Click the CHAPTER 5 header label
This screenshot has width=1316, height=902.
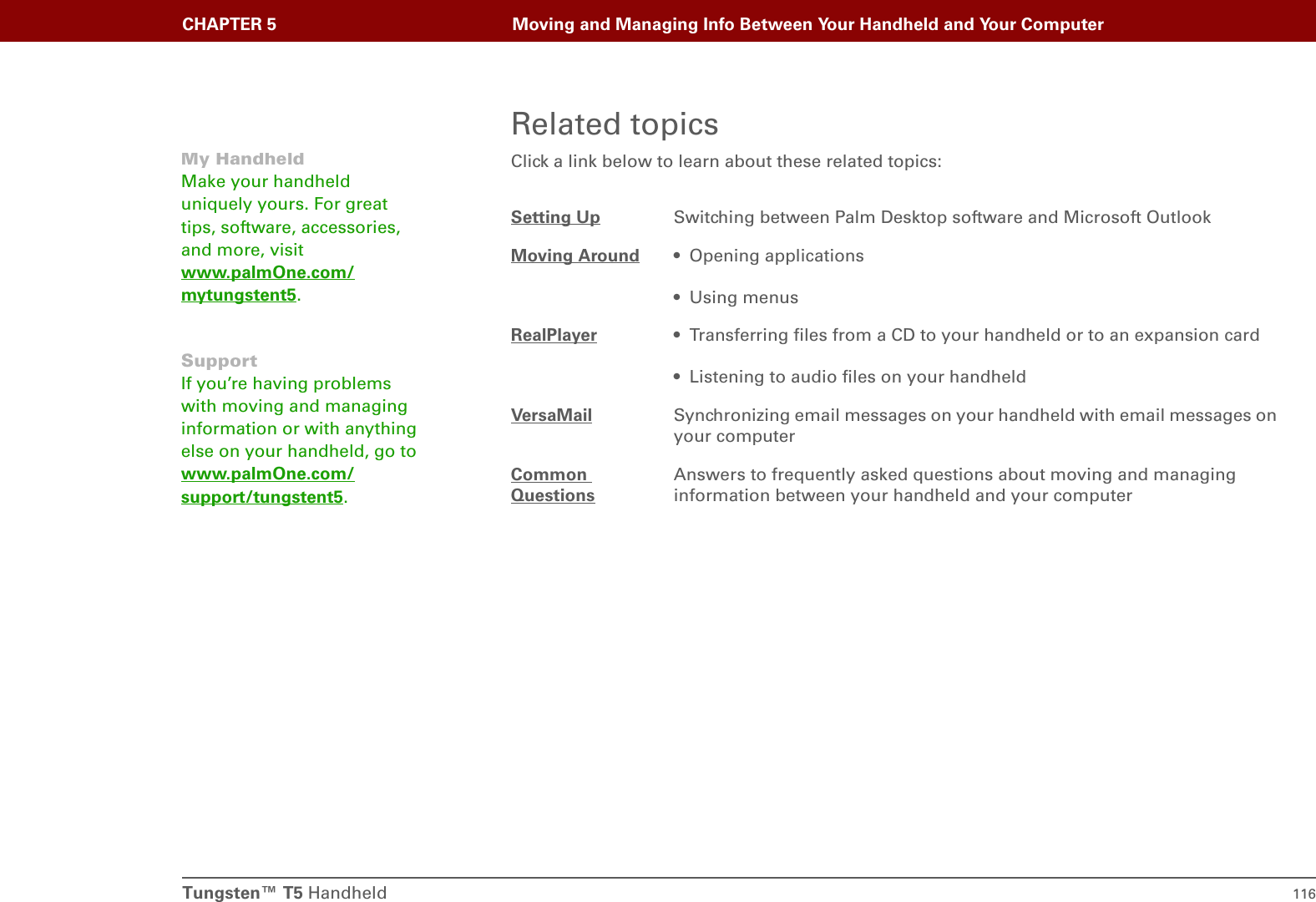tap(230, 24)
